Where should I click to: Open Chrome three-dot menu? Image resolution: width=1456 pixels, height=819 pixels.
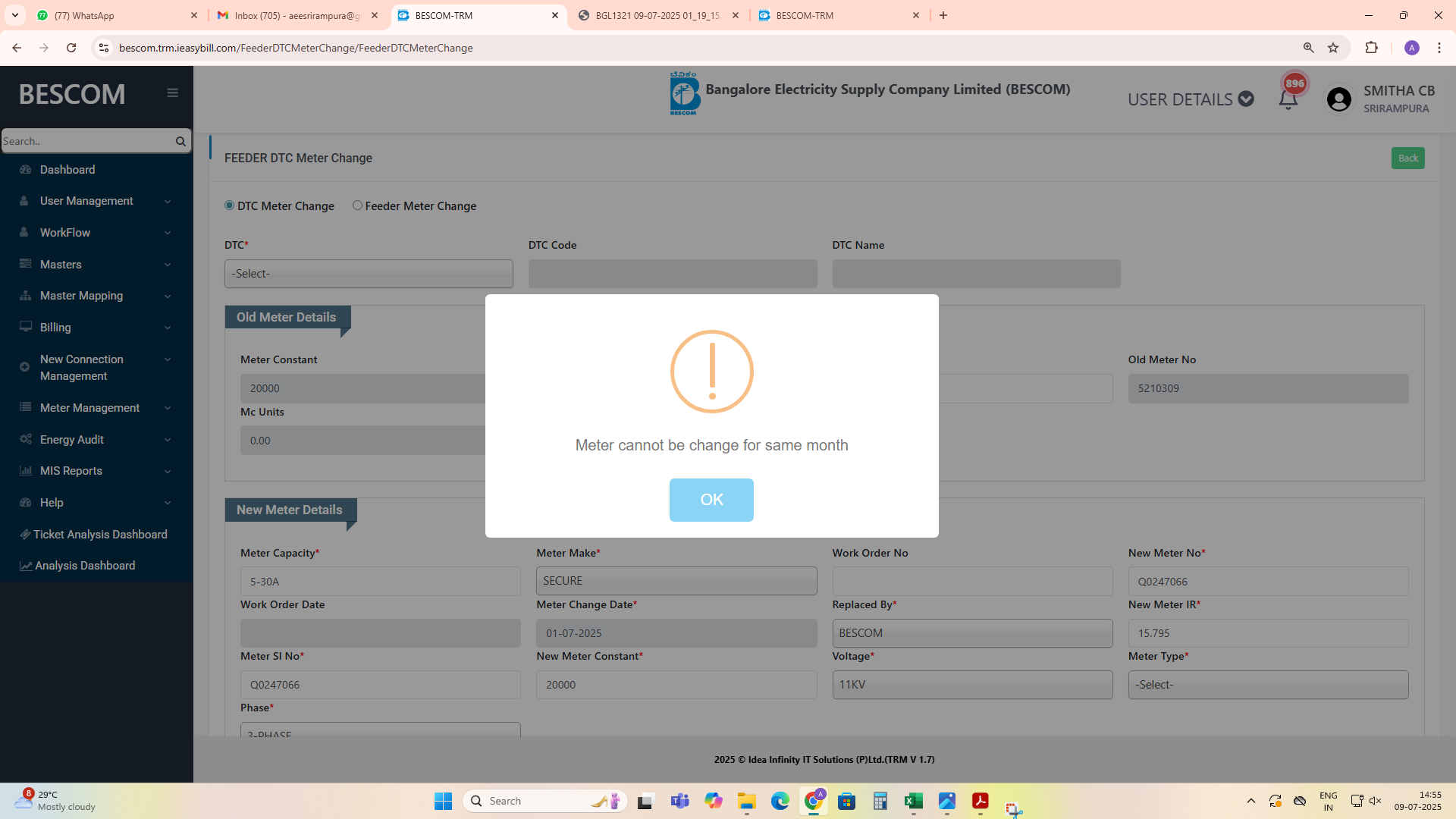[1439, 48]
